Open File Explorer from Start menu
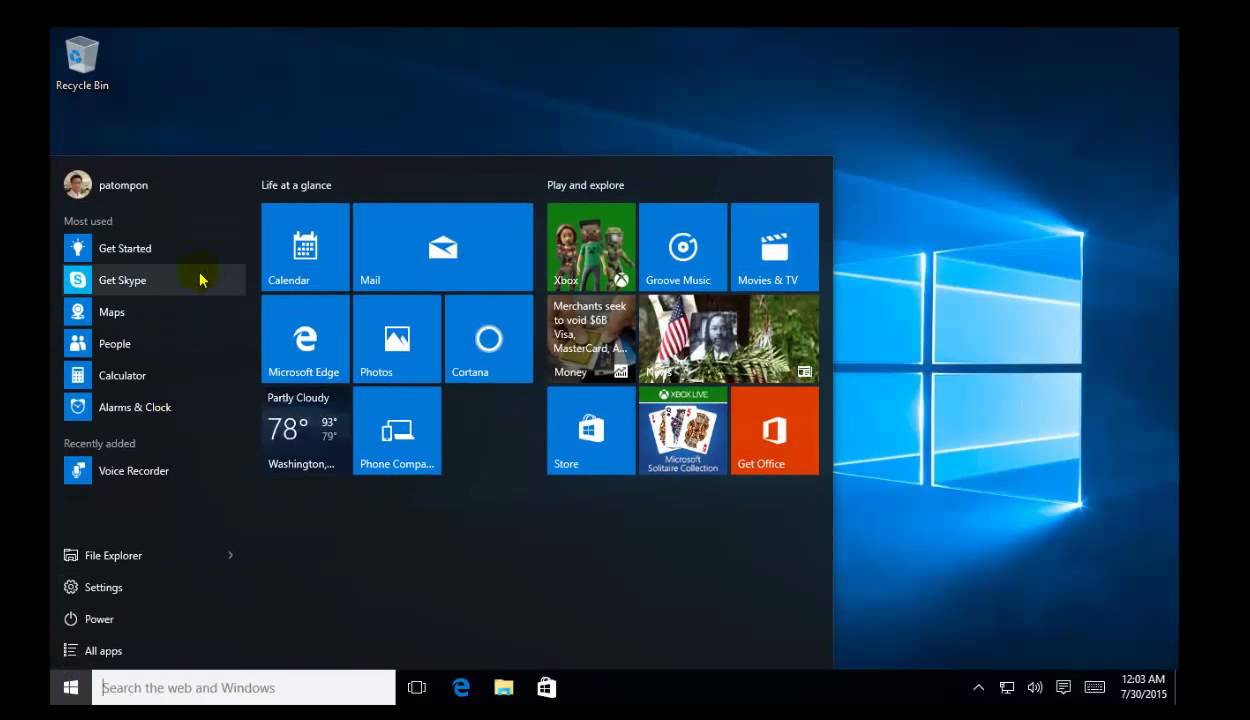 [148, 555]
